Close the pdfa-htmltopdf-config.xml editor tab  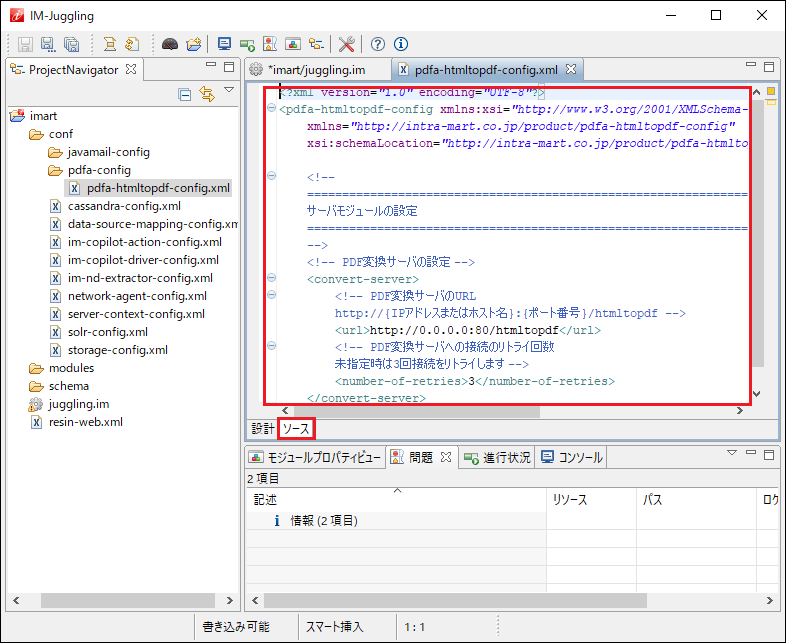571,70
